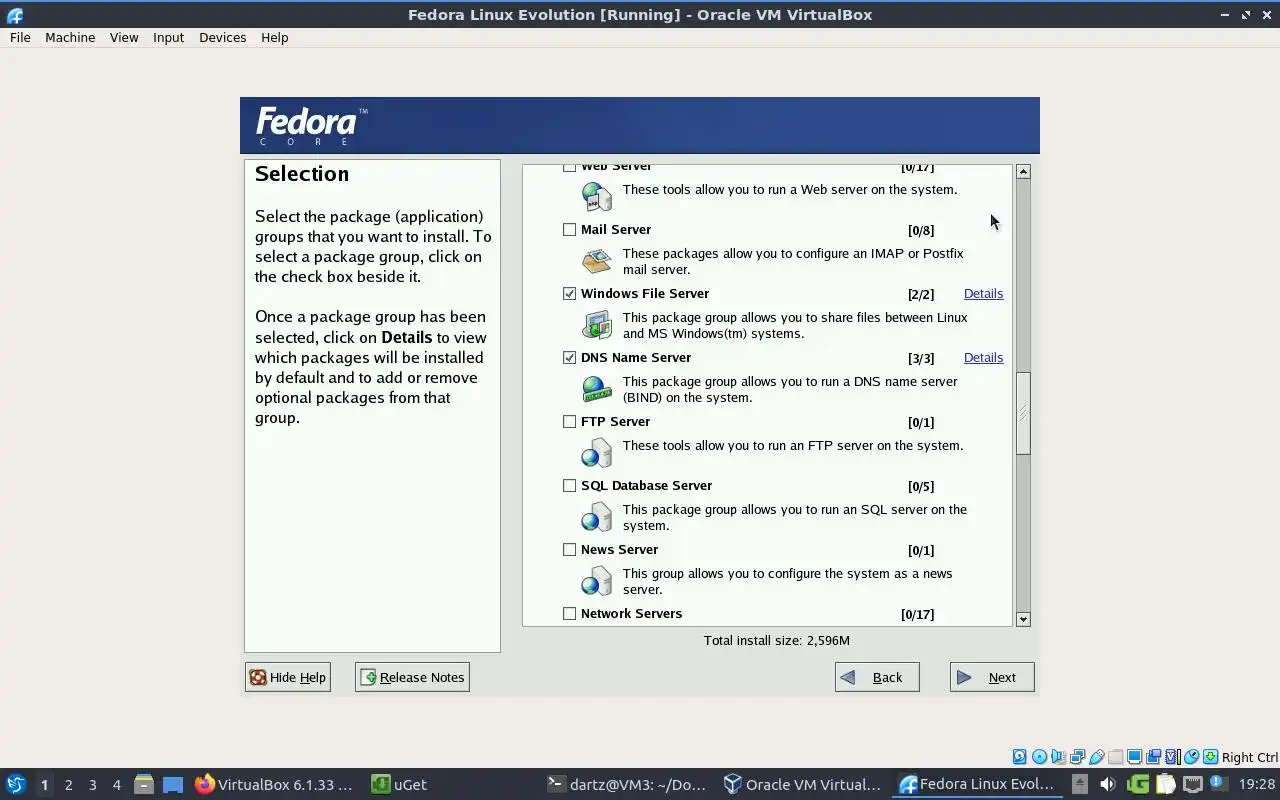Switch to the dartz@VM3 terminal window
The image size is (1280, 800).
click(x=629, y=784)
